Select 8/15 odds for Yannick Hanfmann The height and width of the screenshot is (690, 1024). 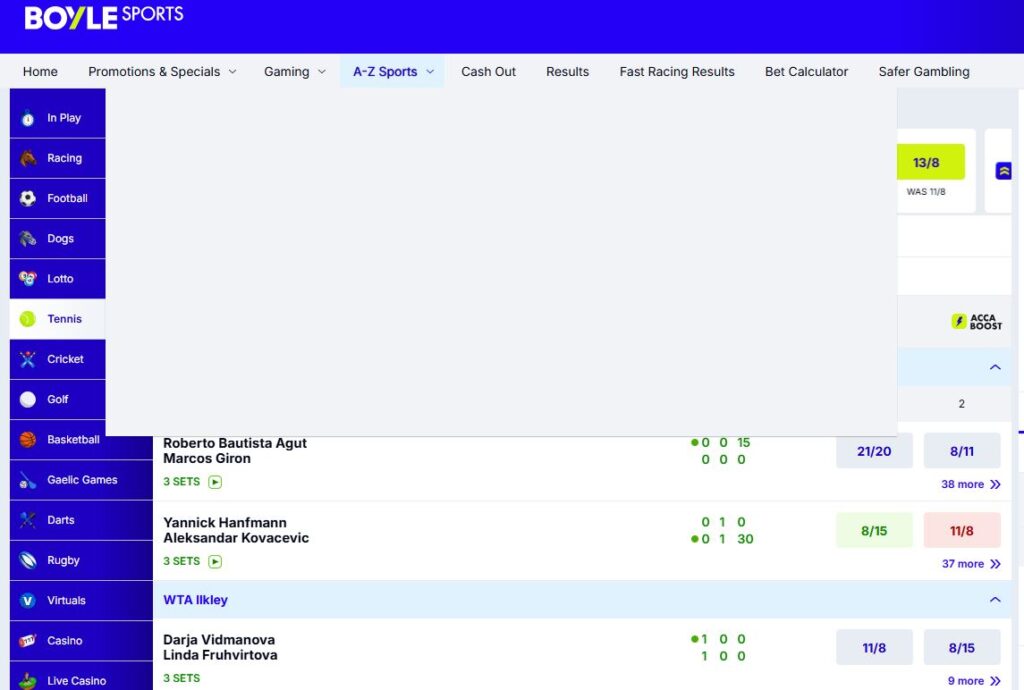tap(874, 531)
